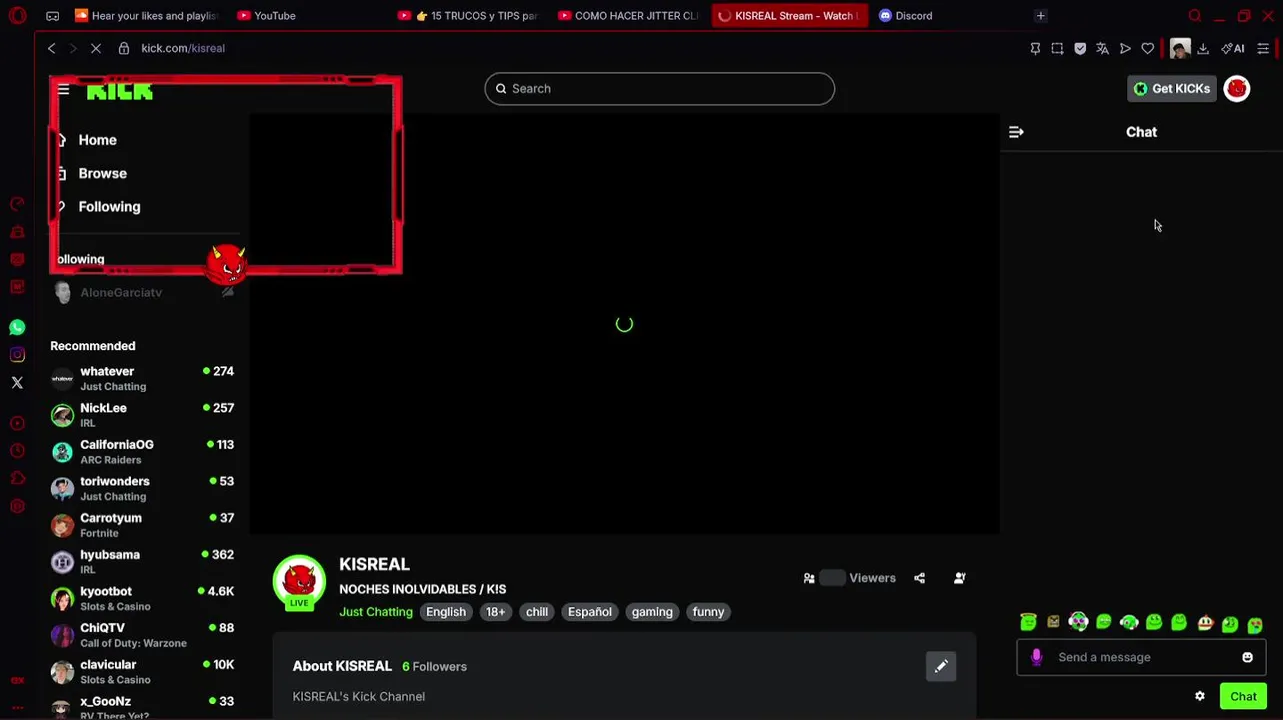Image resolution: width=1283 pixels, height=720 pixels.
Task: Open Browse in Kick sidebar
Action: pyautogui.click(x=102, y=173)
